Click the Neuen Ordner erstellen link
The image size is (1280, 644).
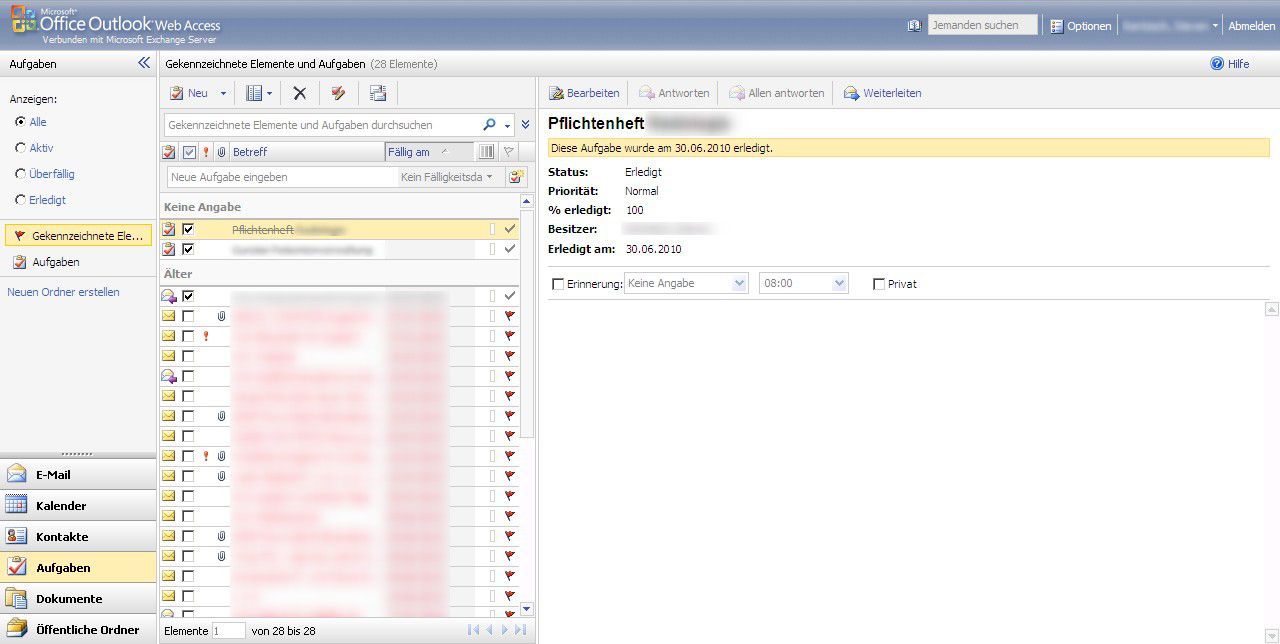point(62,291)
